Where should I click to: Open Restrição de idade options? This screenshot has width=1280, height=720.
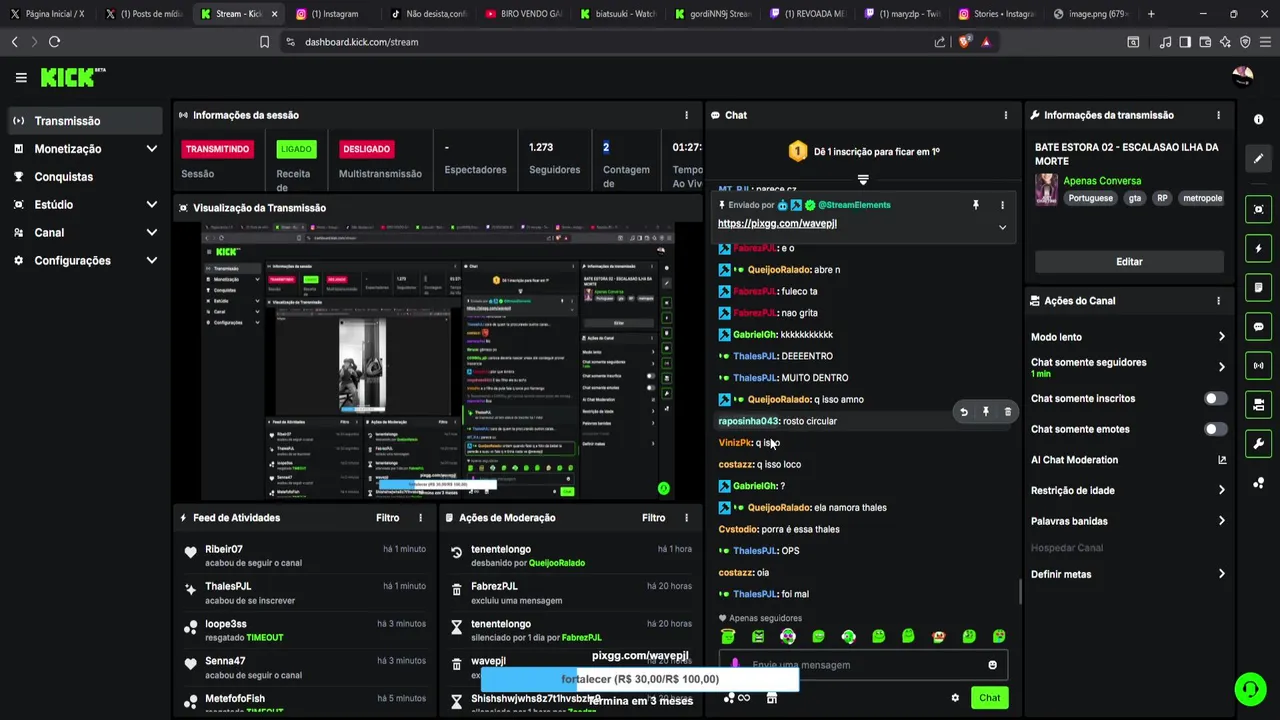tap(1127, 490)
